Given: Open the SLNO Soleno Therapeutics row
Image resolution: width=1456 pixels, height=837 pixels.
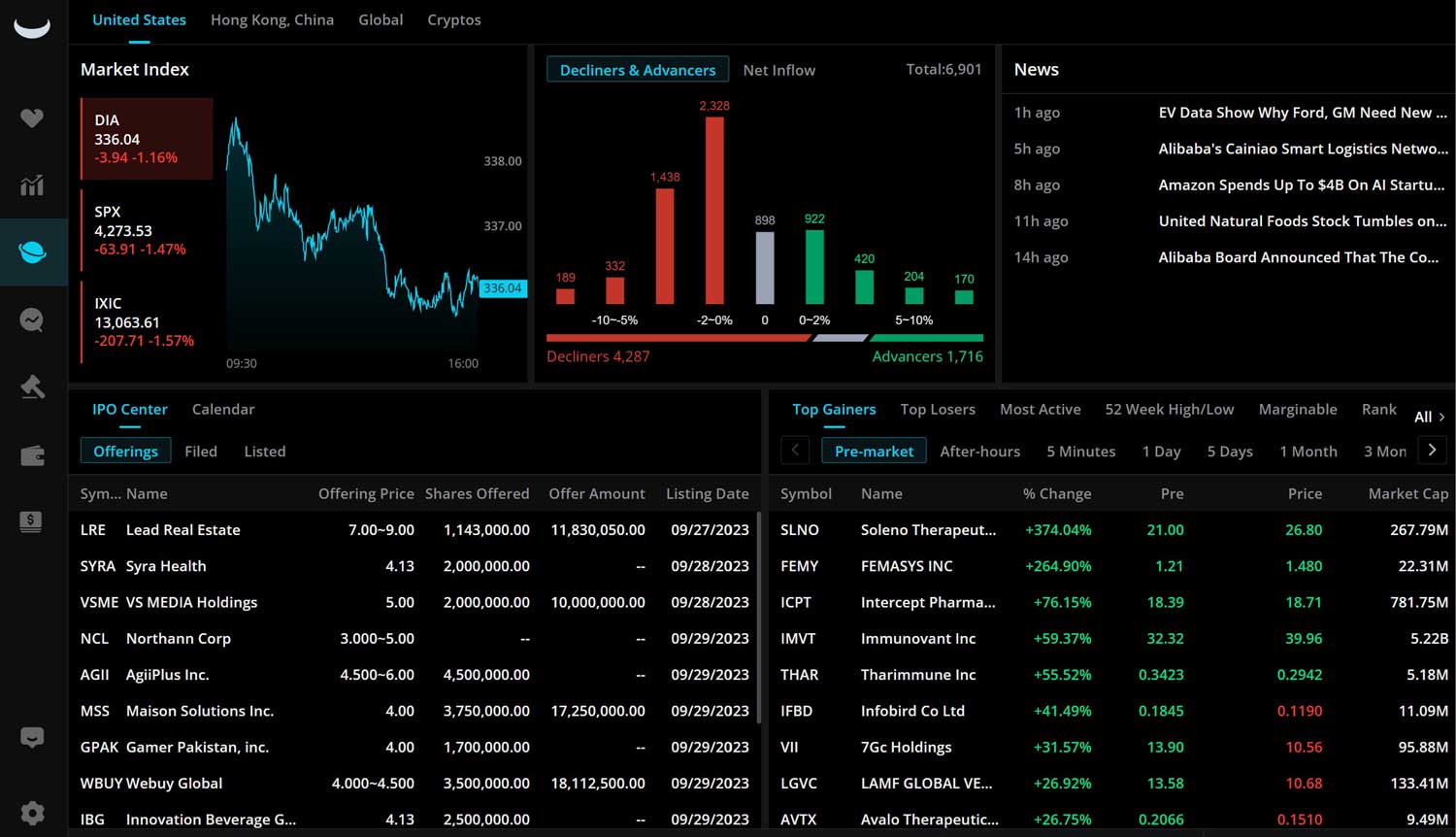Looking at the screenshot, I should 1113,530.
